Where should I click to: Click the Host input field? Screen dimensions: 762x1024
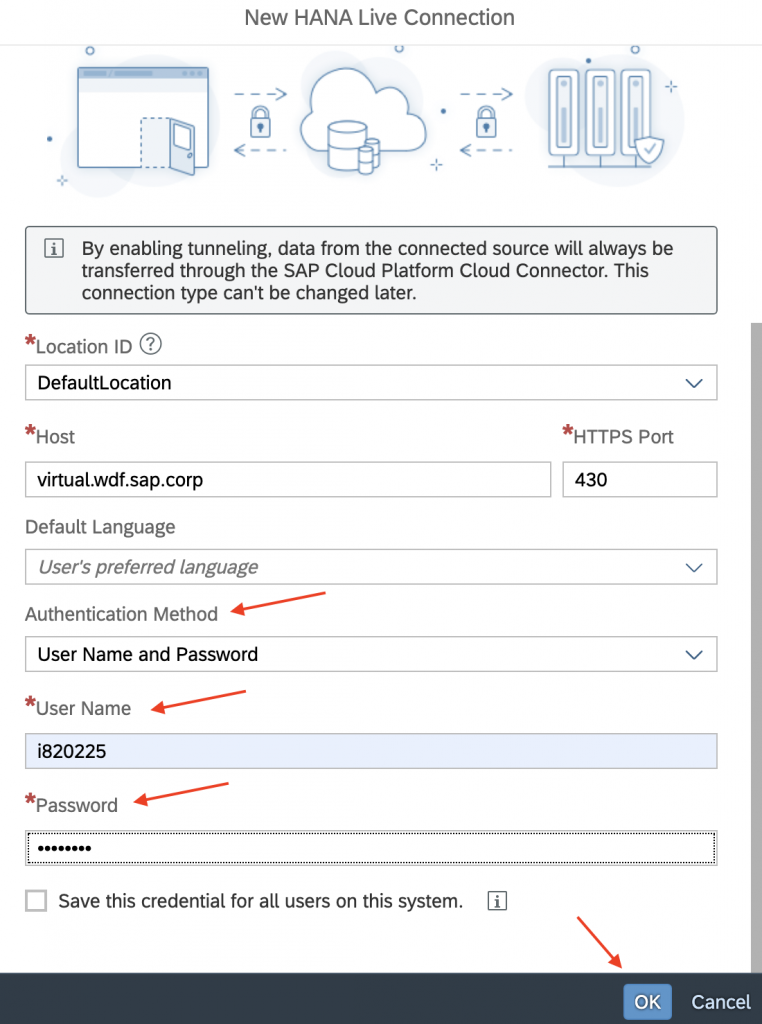[288, 479]
